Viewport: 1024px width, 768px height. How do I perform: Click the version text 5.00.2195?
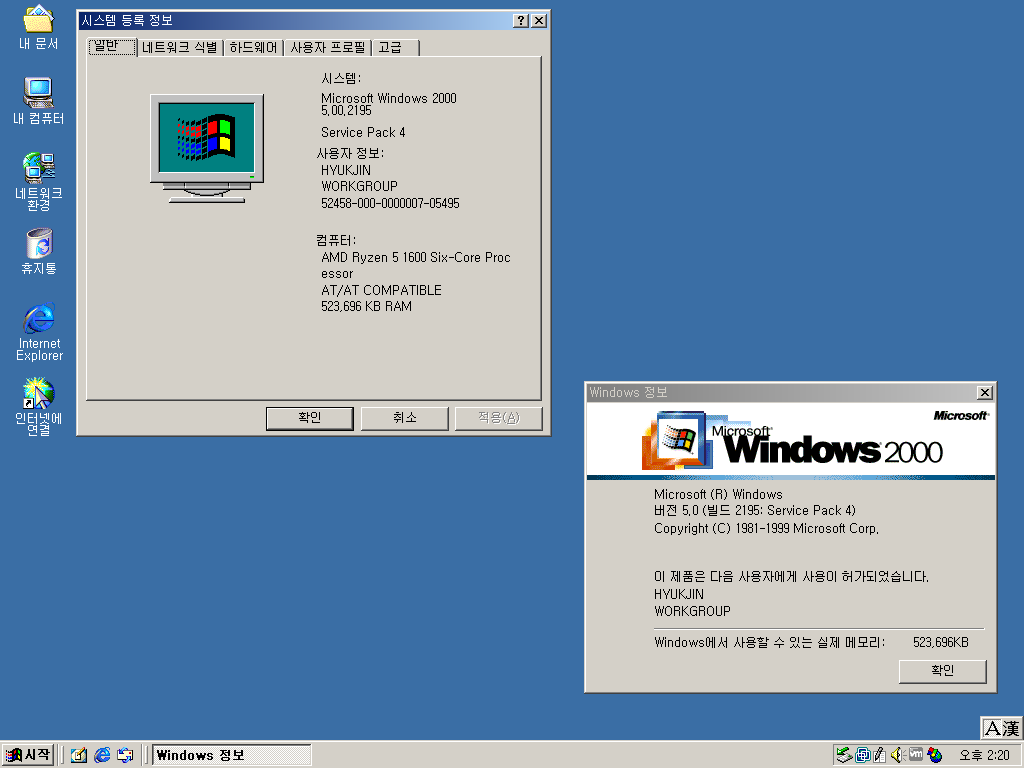(x=346, y=111)
